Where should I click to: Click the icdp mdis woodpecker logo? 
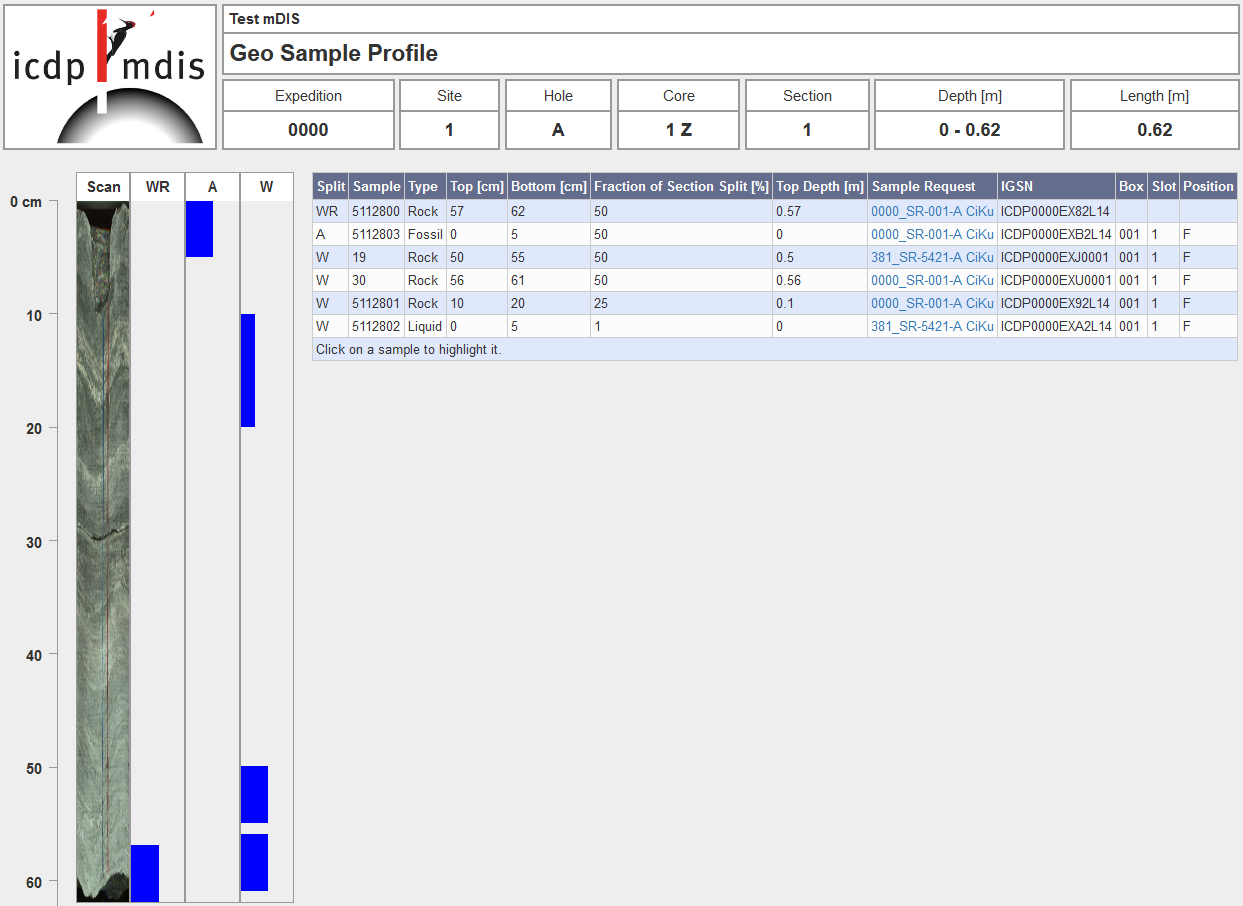point(109,75)
